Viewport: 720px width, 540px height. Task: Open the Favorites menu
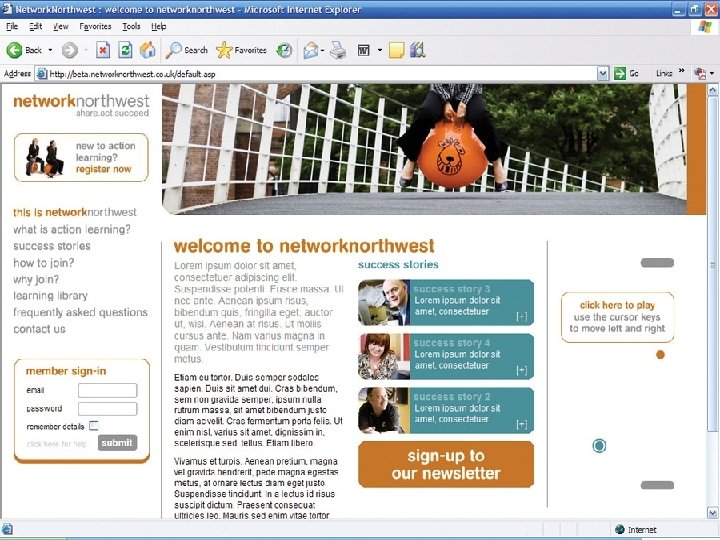coord(95,27)
